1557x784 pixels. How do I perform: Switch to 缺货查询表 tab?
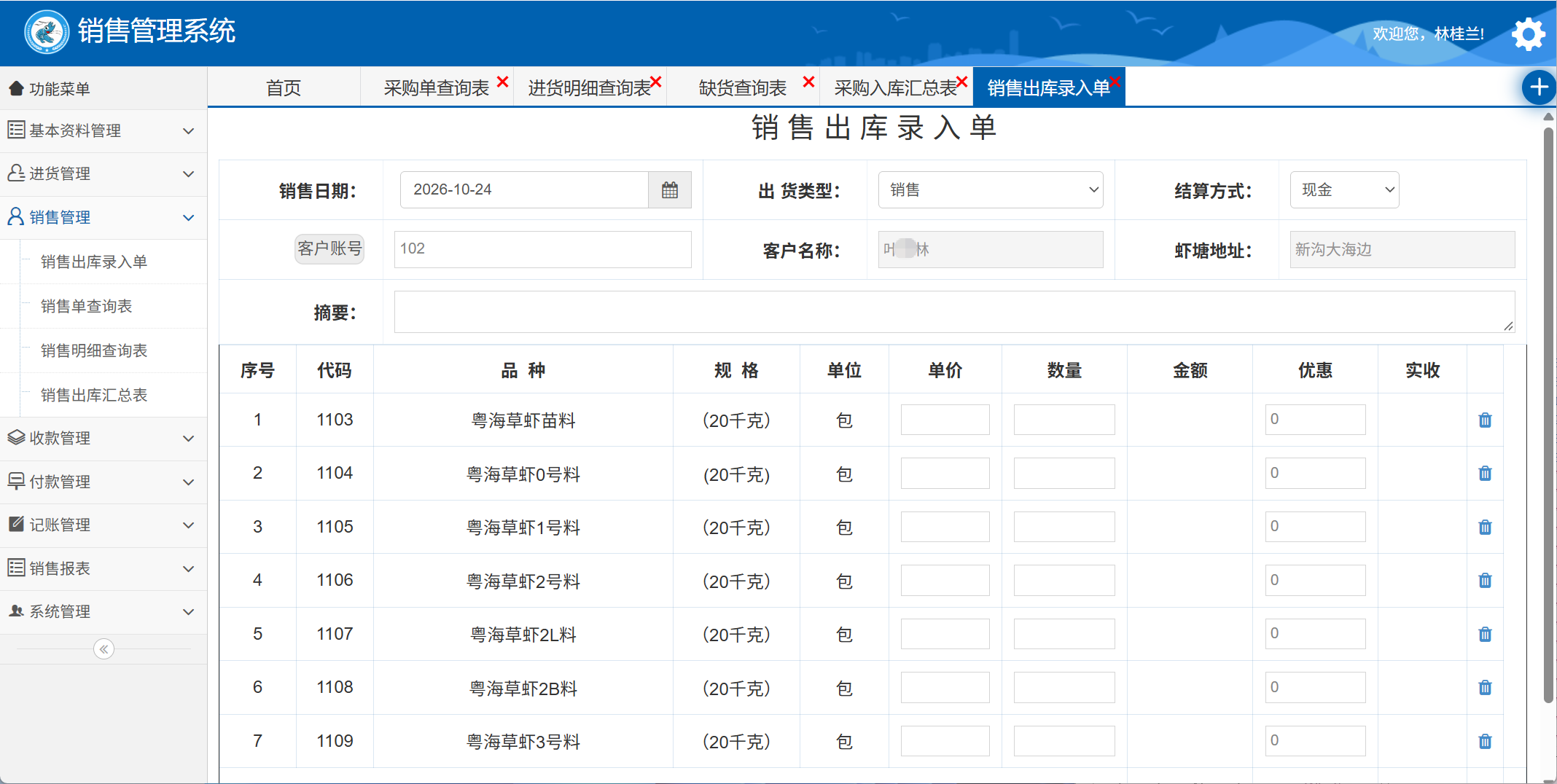742,88
